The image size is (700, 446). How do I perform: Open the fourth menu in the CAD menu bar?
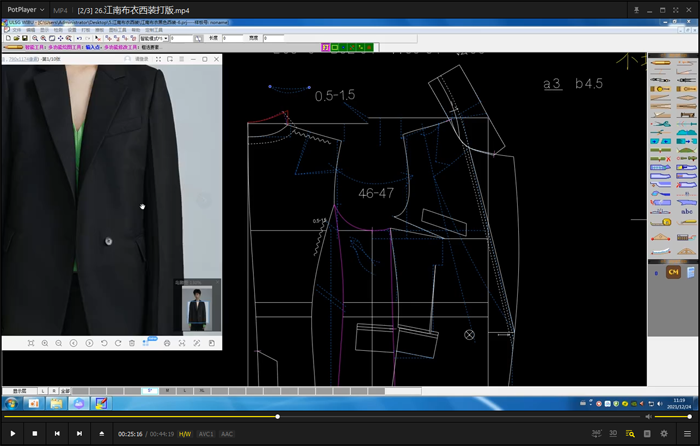pyautogui.click(x=58, y=30)
